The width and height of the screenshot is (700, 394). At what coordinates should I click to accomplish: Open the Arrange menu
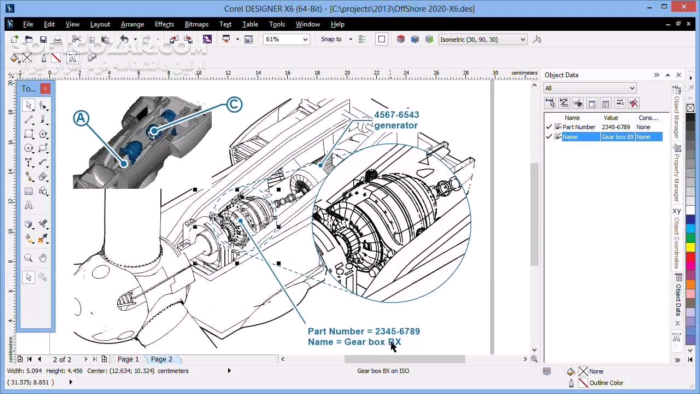pyautogui.click(x=132, y=24)
